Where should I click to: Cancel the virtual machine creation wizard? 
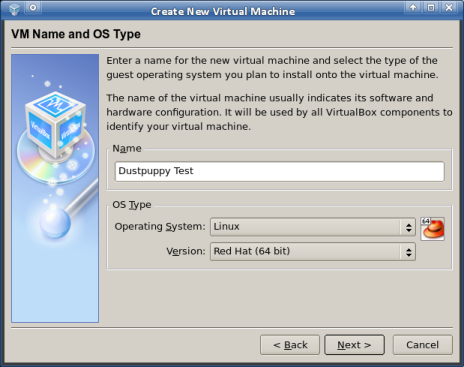click(422, 345)
